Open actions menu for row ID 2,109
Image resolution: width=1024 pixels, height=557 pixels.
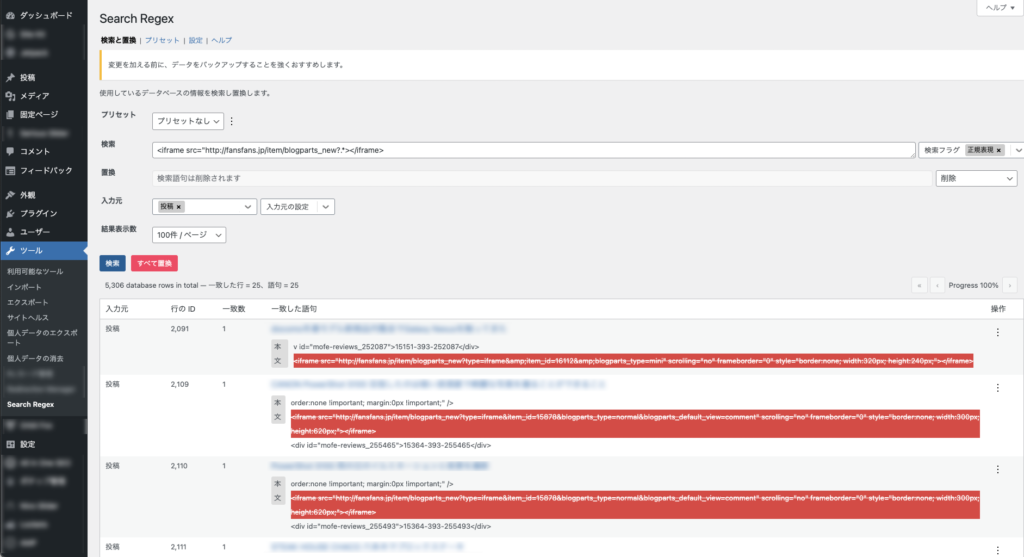pyautogui.click(x=997, y=388)
